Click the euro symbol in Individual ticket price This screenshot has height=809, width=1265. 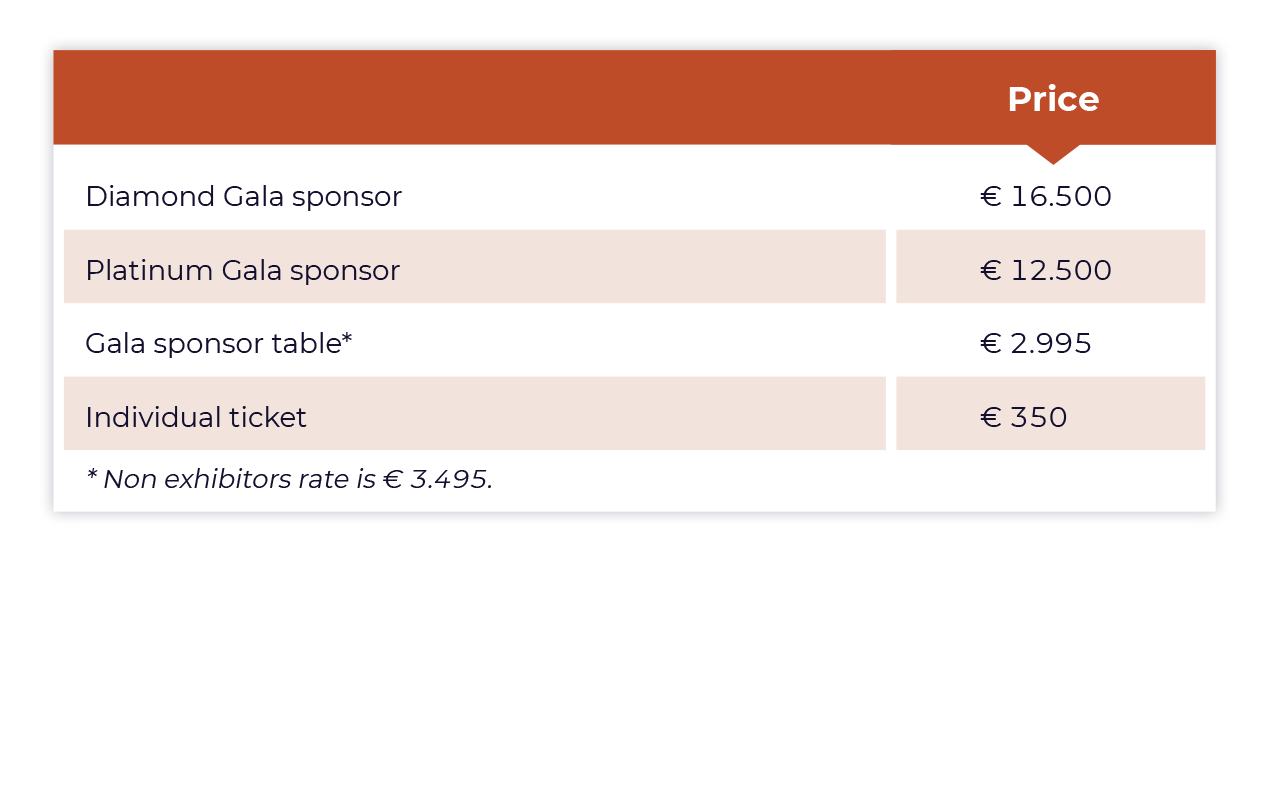point(991,417)
